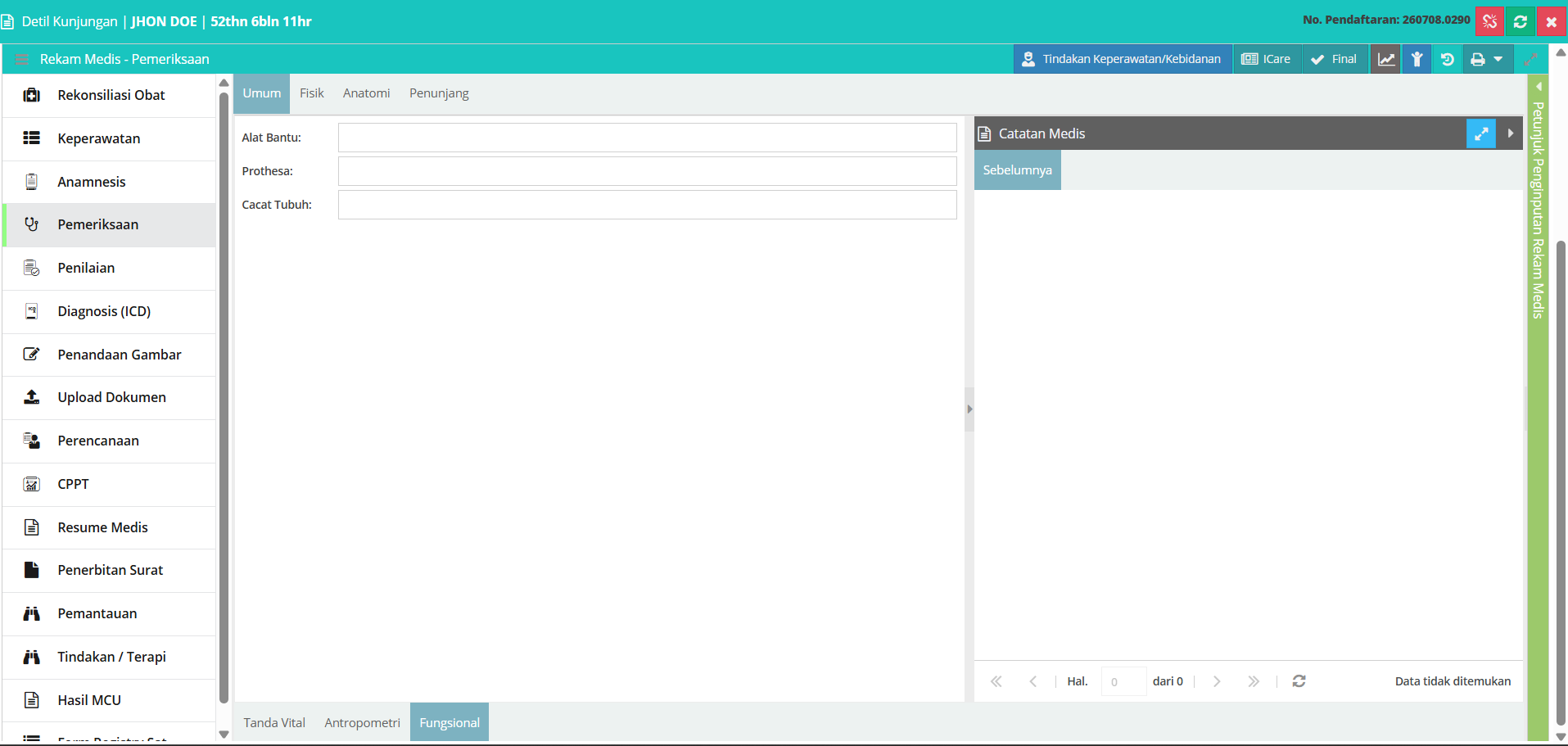
Task: Open Perencanaan in sidebar
Action: pyautogui.click(x=110, y=441)
